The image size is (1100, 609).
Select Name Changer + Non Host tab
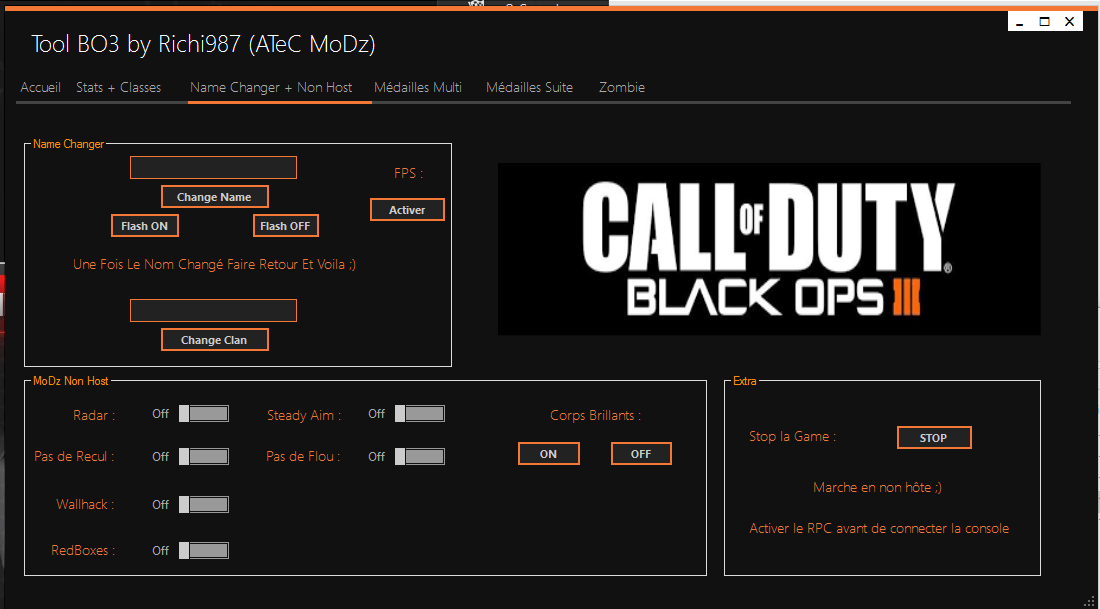[271, 88]
